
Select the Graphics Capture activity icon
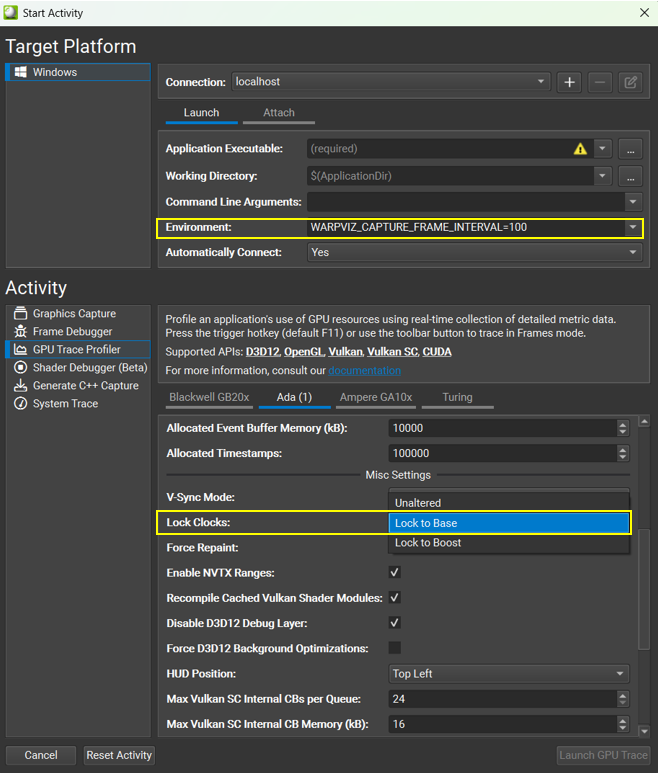click(x=21, y=314)
